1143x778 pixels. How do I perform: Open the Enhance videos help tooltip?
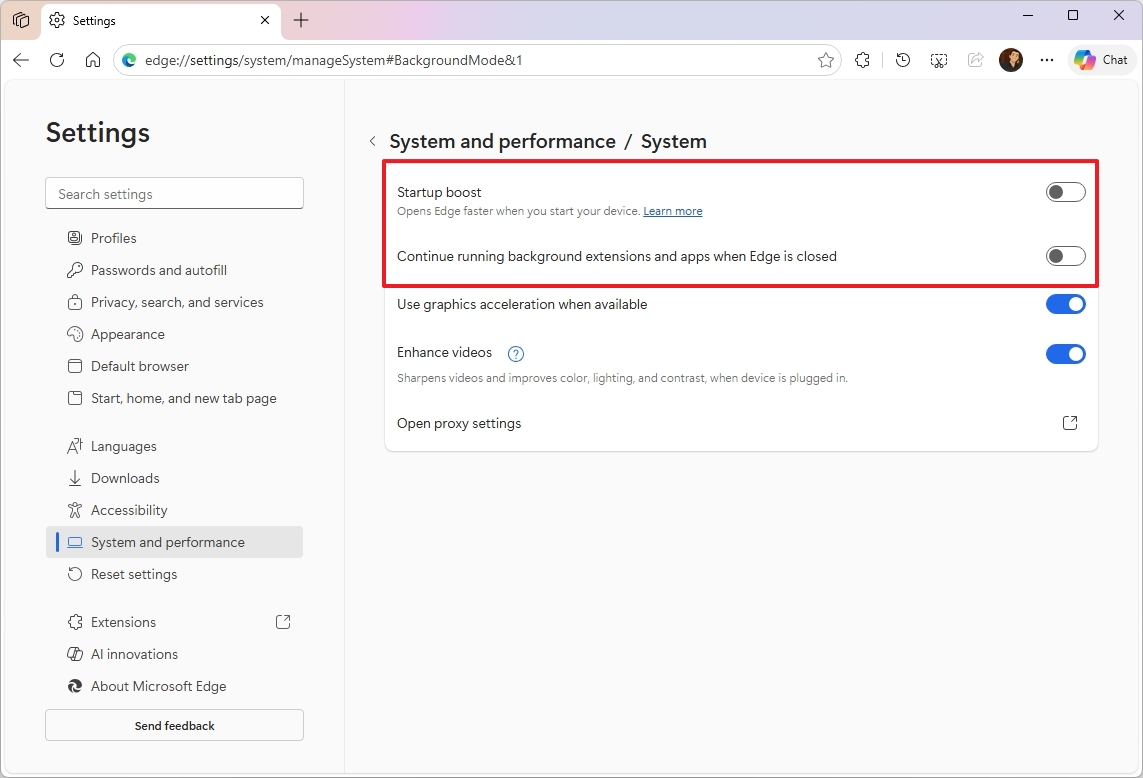515,353
